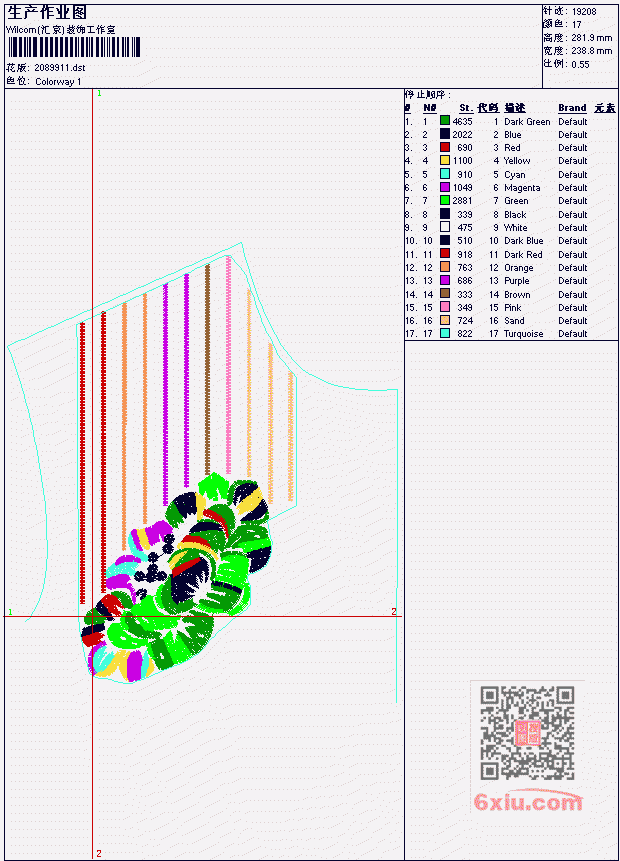
Task: Click the Sand color swatch in row 16
Action: pyautogui.click(x=445, y=321)
